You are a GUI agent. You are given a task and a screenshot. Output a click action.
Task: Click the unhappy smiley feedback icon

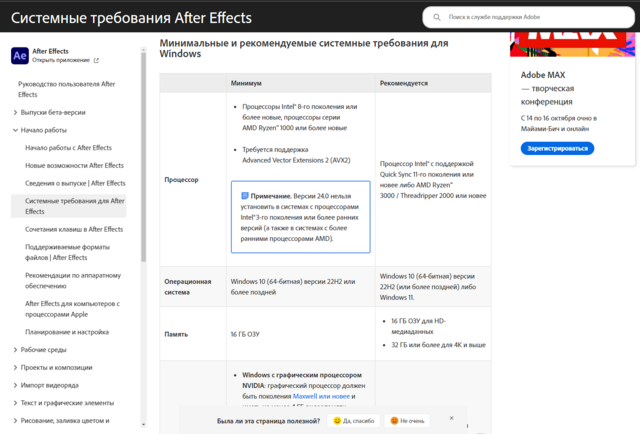click(395, 421)
